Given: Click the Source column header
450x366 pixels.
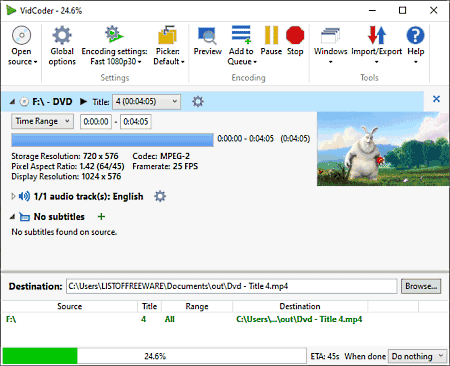Looking at the screenshot, I should 70,306.
